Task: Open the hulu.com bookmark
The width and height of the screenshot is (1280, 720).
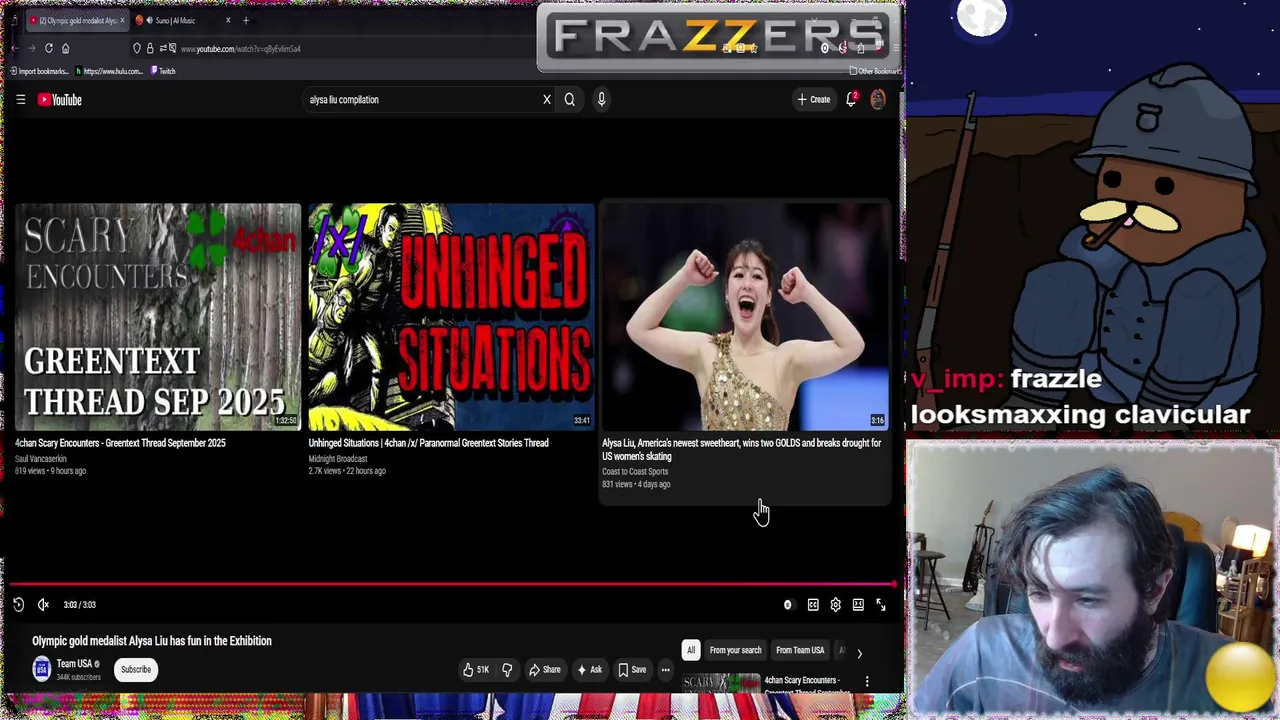Action: pos(109,71)
